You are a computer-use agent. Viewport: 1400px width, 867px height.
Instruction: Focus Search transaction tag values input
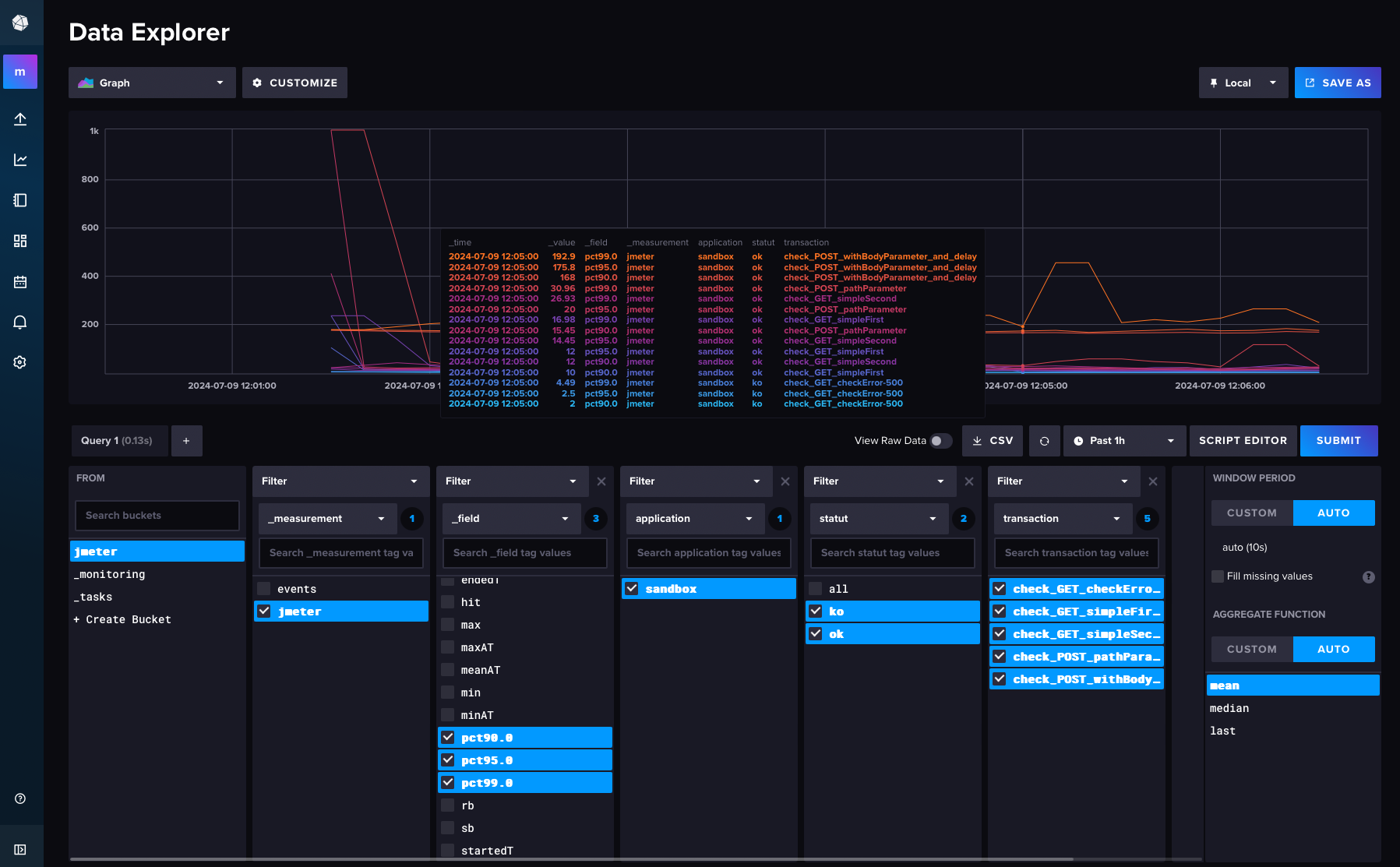click(x=1077, y=553)
